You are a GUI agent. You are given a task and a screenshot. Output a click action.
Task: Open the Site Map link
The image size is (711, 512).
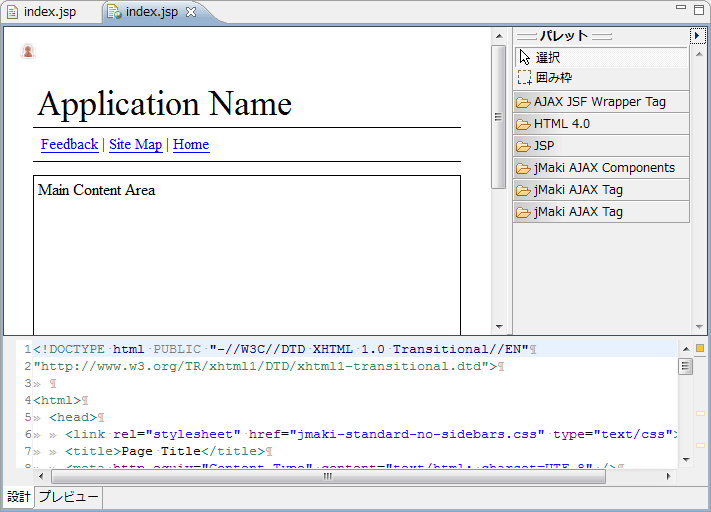click(x=136, y=144)
